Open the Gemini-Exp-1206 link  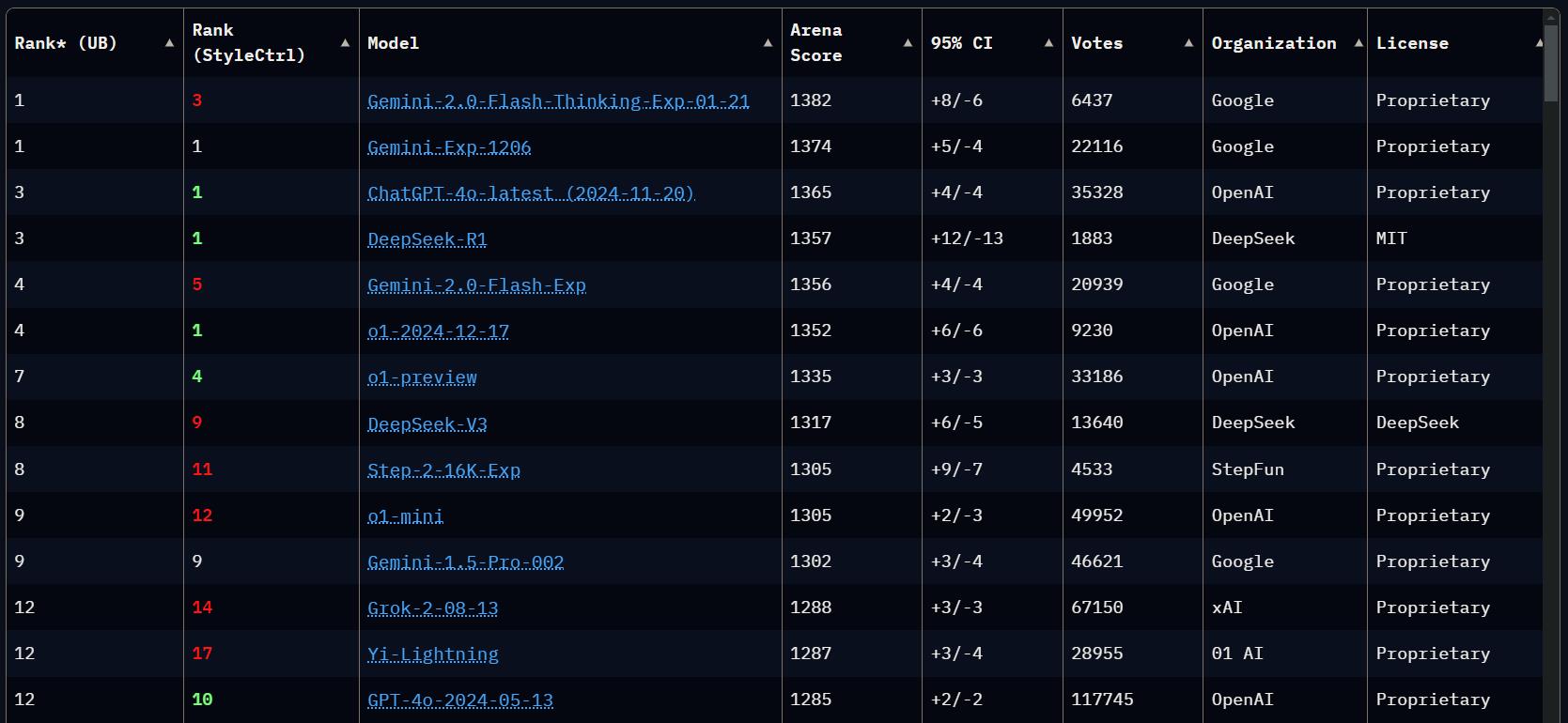[449, 147]
